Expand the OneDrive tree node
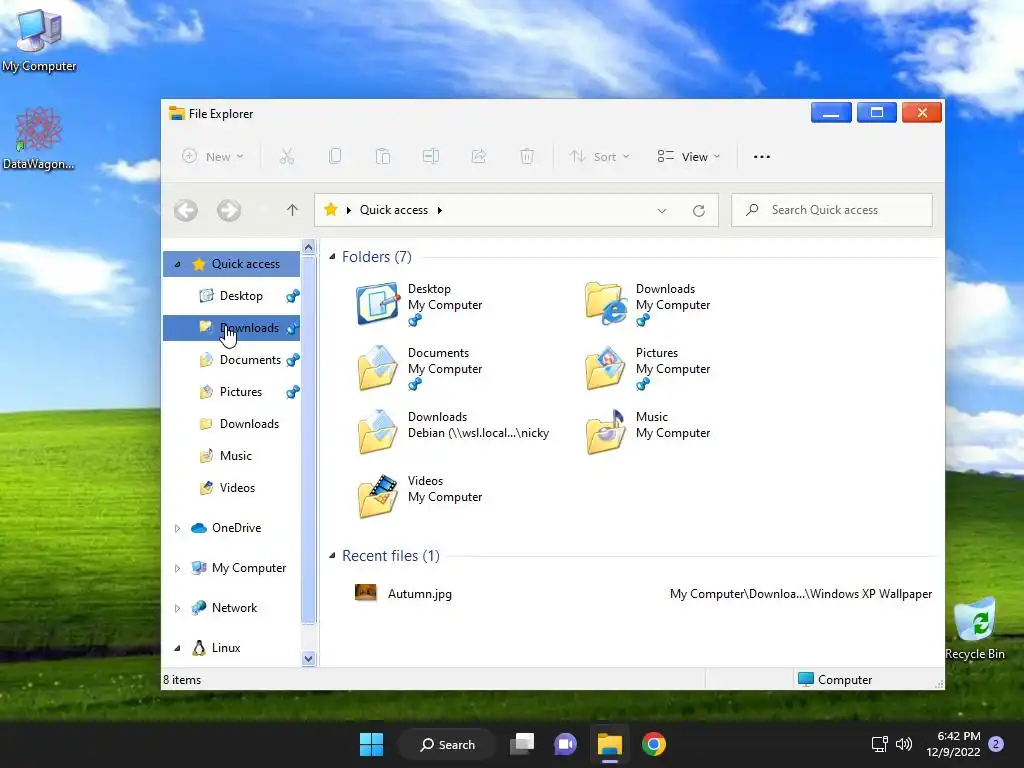The width and height of the screenshot is (1024, 768). tap(177, 528)
